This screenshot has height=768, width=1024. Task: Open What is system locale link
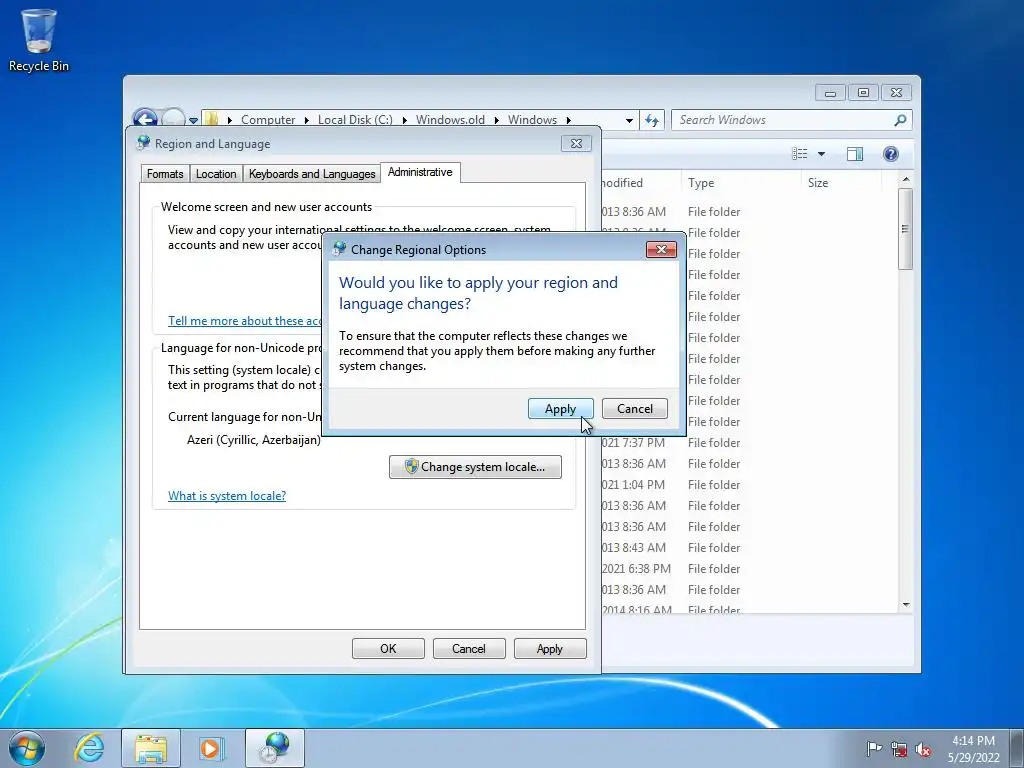point(227,496)
